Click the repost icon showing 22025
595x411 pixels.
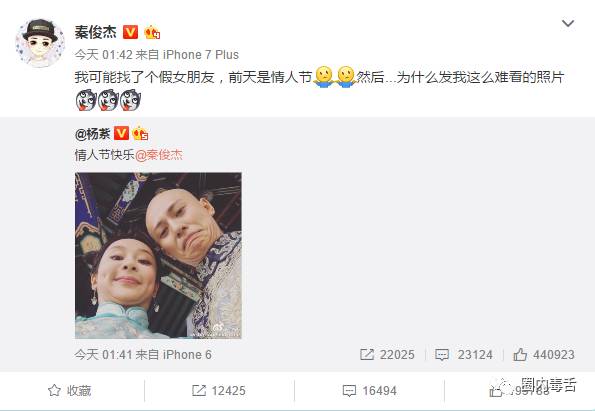[x=387, y=355]
